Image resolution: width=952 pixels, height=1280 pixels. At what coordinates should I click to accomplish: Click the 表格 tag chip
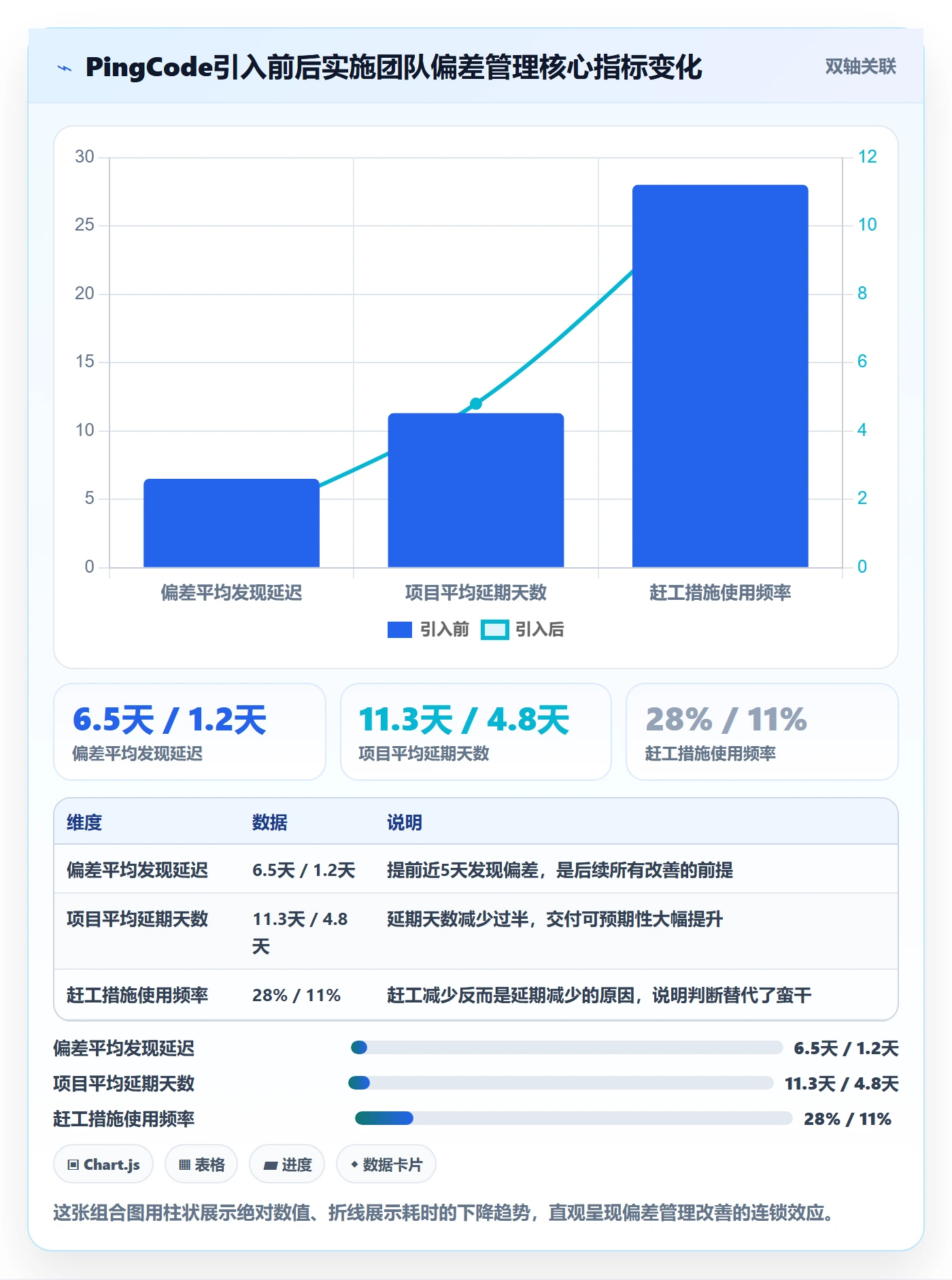click(201, 1164)
